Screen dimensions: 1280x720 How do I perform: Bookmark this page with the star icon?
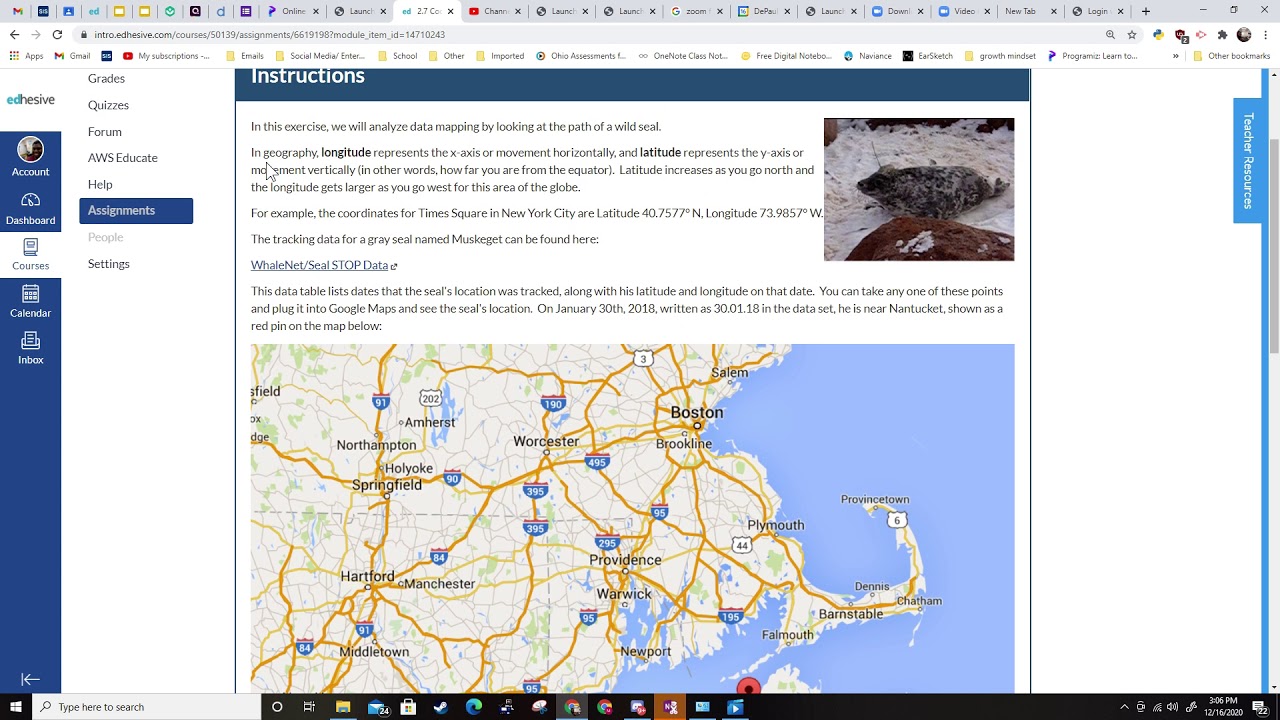click(x=1132, y=34)
